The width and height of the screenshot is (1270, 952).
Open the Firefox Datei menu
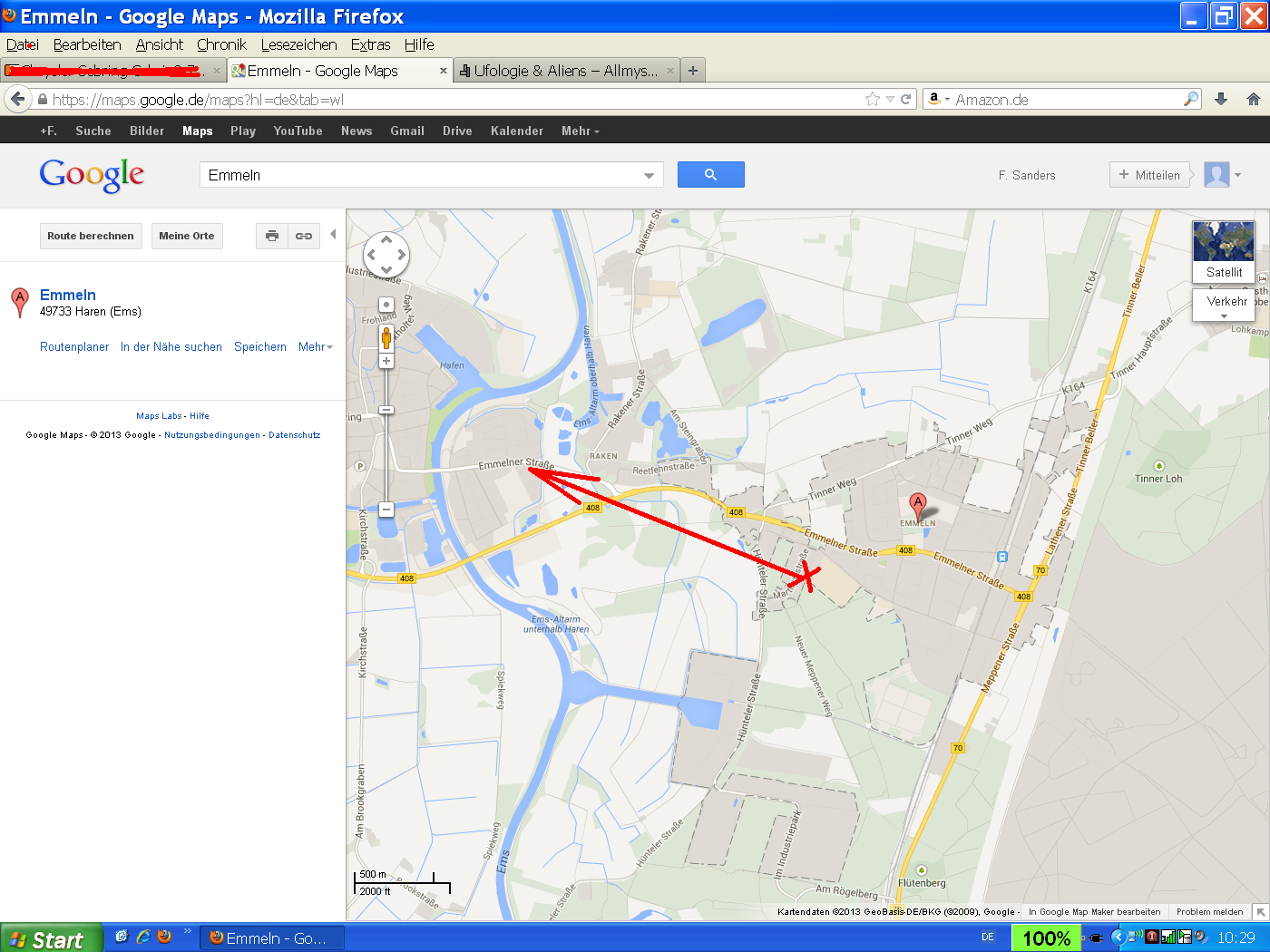23,44
